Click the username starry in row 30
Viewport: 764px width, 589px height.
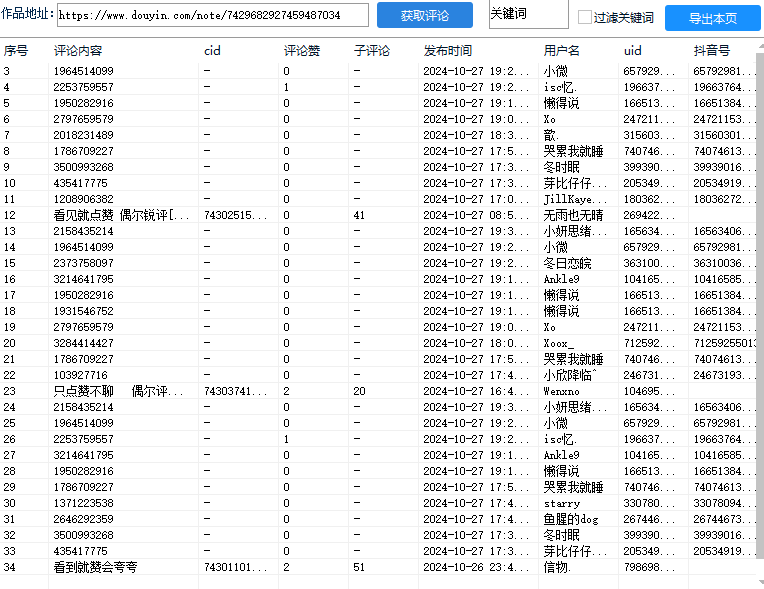[x=562, y=503]
